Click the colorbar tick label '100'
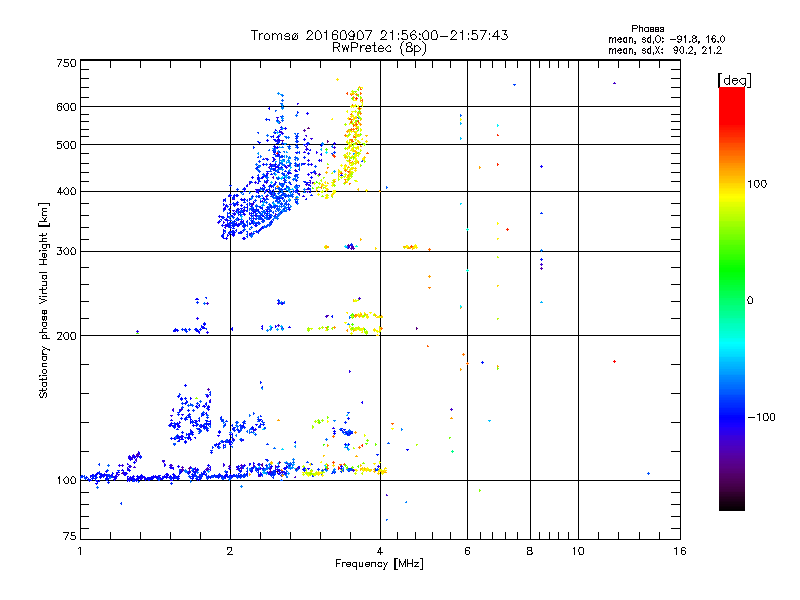Screen dimensions: 800x600 [x=757, y=184]
